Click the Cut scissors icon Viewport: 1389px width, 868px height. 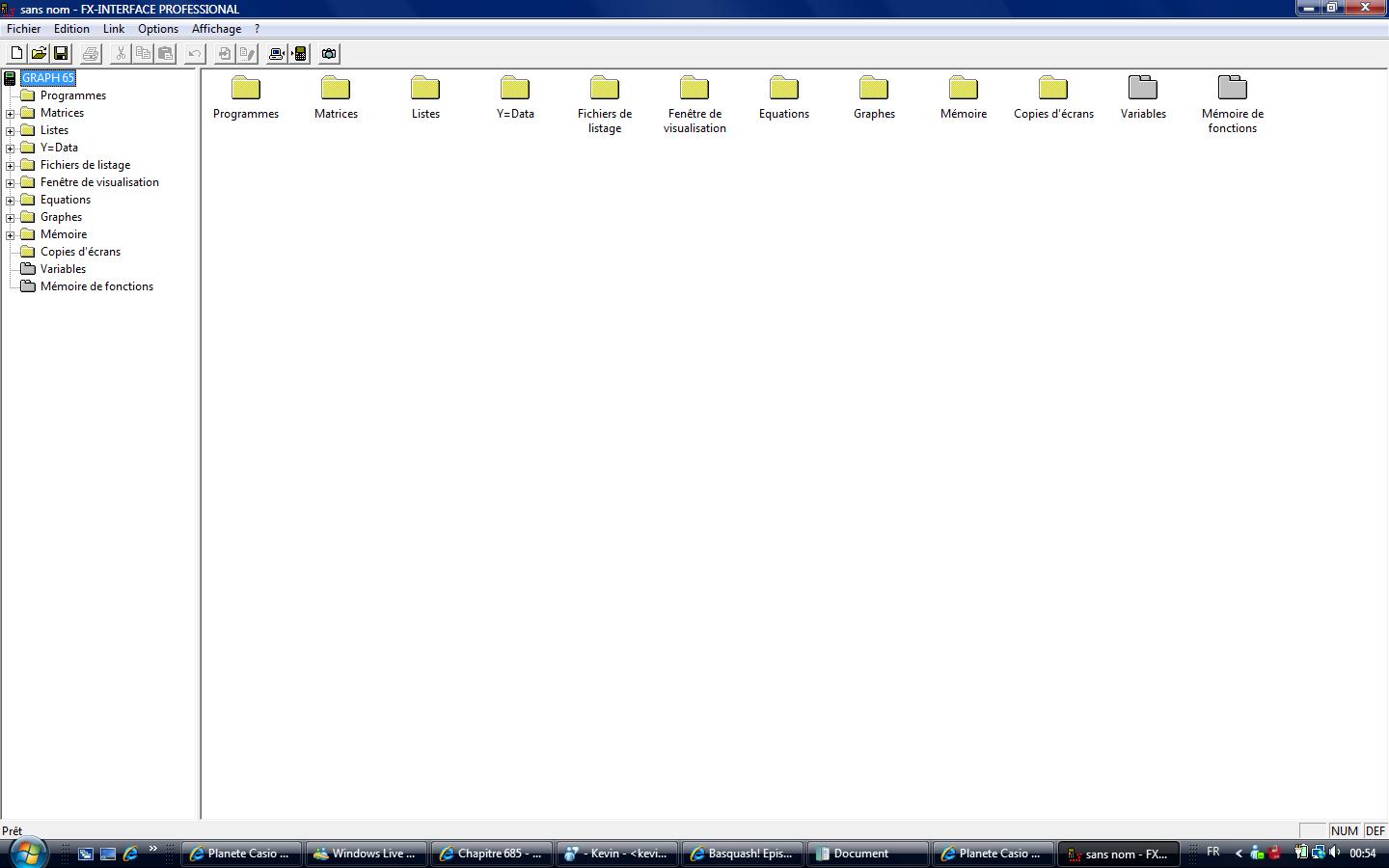tap(121, 54)
